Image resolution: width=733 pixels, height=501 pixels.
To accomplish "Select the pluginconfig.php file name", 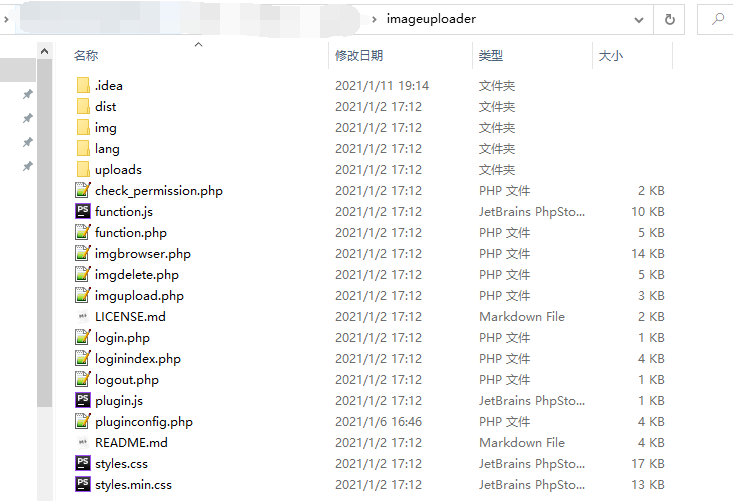I will [144, 422].
